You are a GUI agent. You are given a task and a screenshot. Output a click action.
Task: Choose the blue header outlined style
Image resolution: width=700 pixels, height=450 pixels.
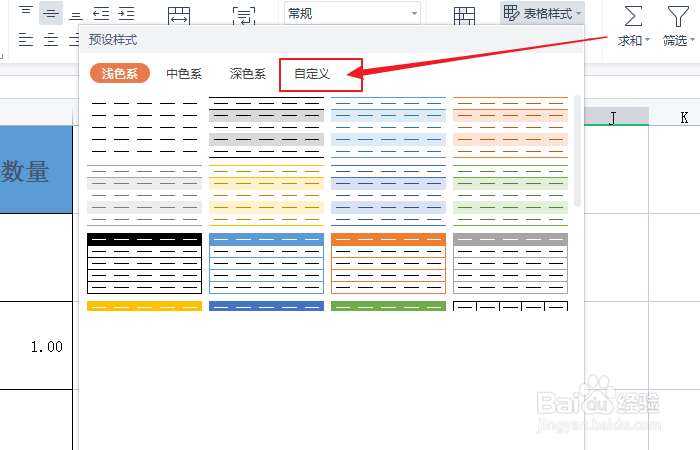point(267,263)
